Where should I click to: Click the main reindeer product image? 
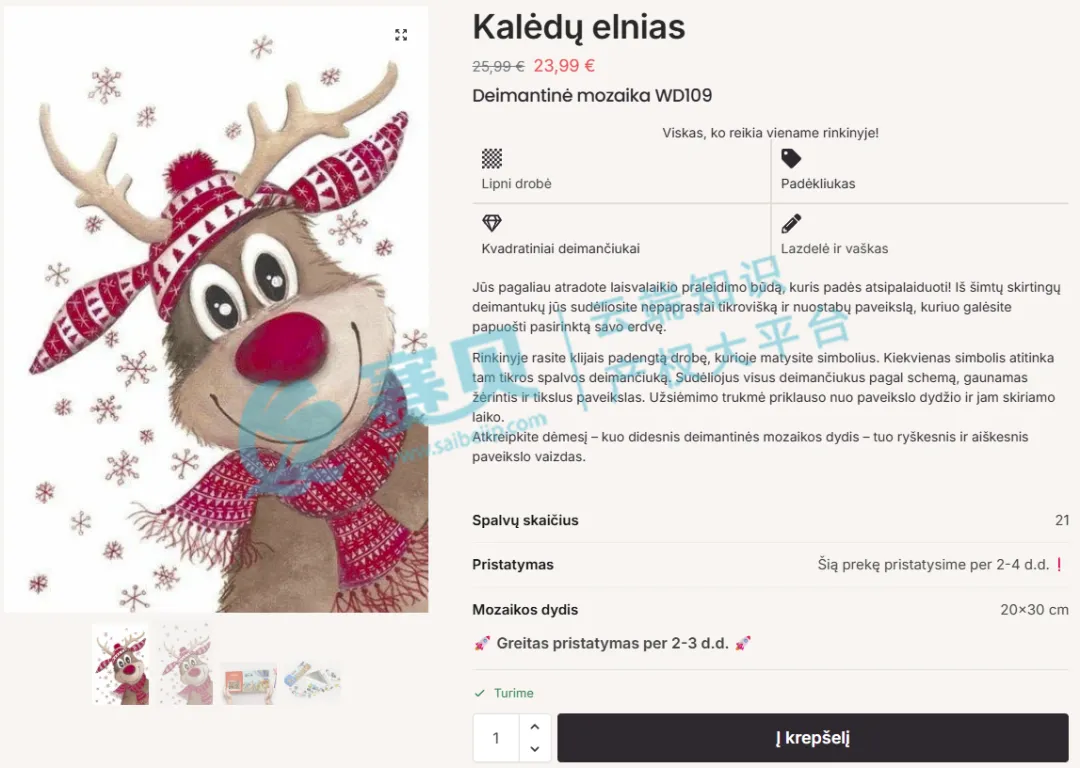coord(216,310)
